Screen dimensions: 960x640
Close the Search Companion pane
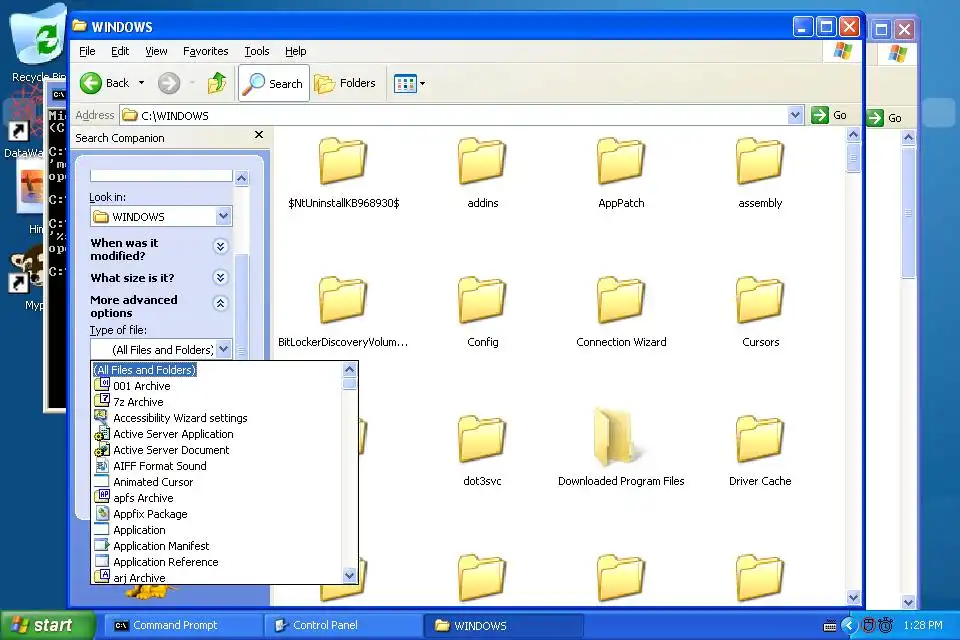[258, 135]
